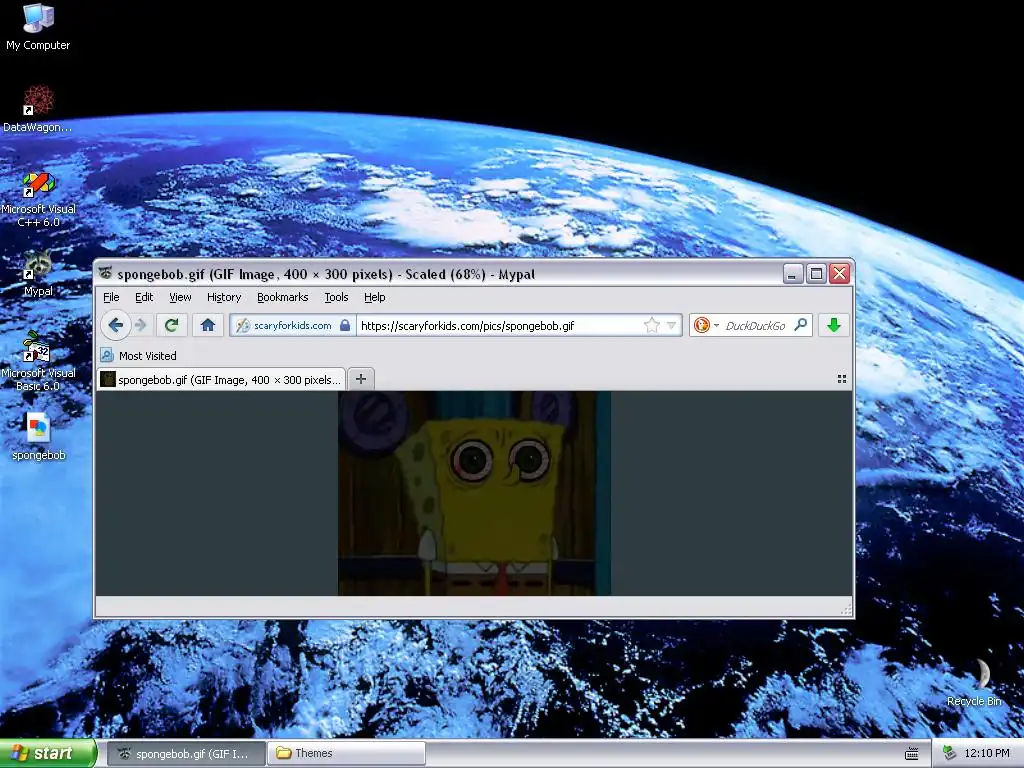Screen dimensions: 1024x768
Task: Switch to Themes folder taskbar button
Action: click(347, 754)
